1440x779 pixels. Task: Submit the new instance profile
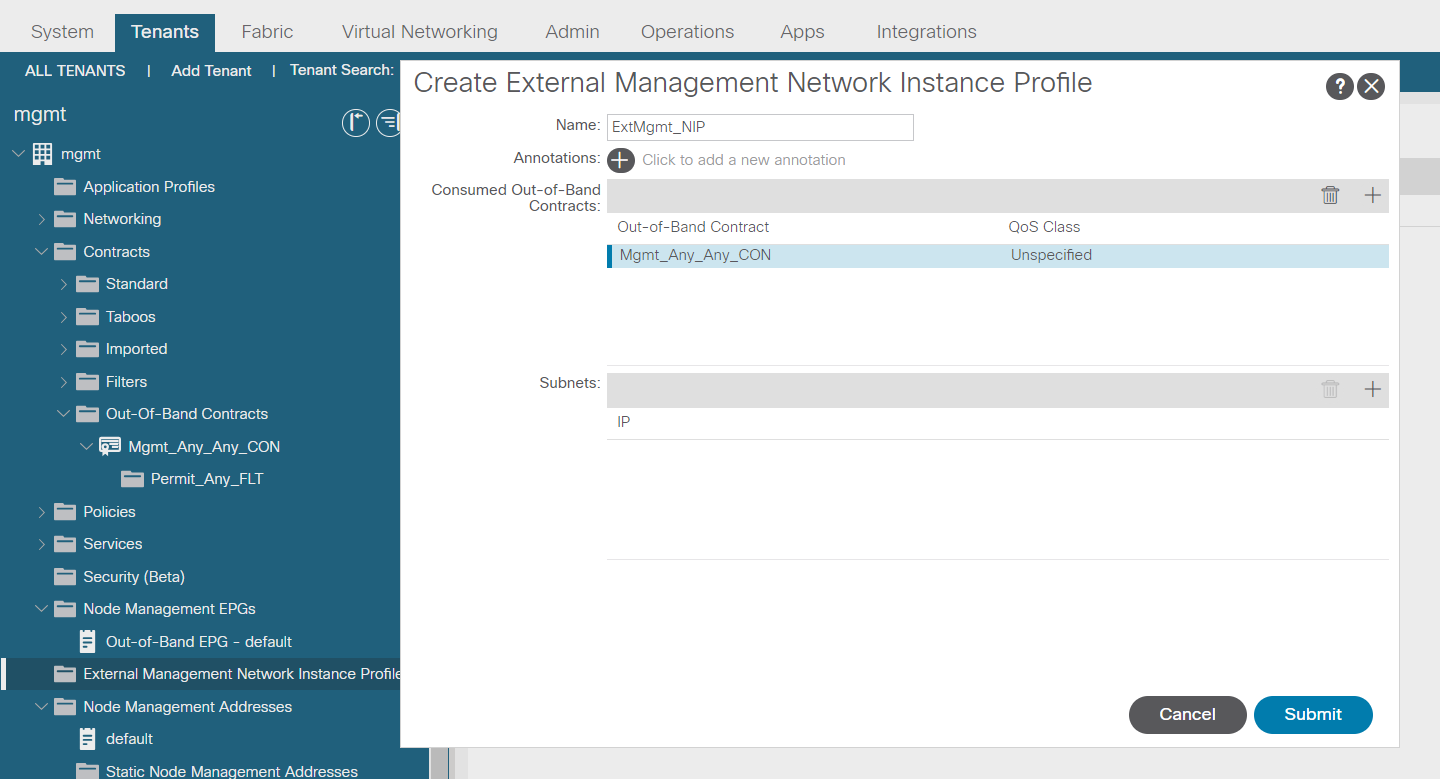tap(1313, 715)
